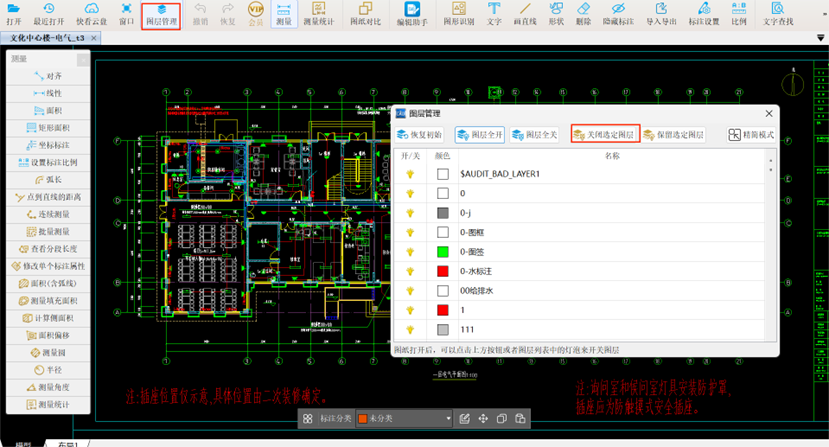Click 图层全开 all layers on
This screenshot has width=829, height=447.
click(x=480, y=135)
